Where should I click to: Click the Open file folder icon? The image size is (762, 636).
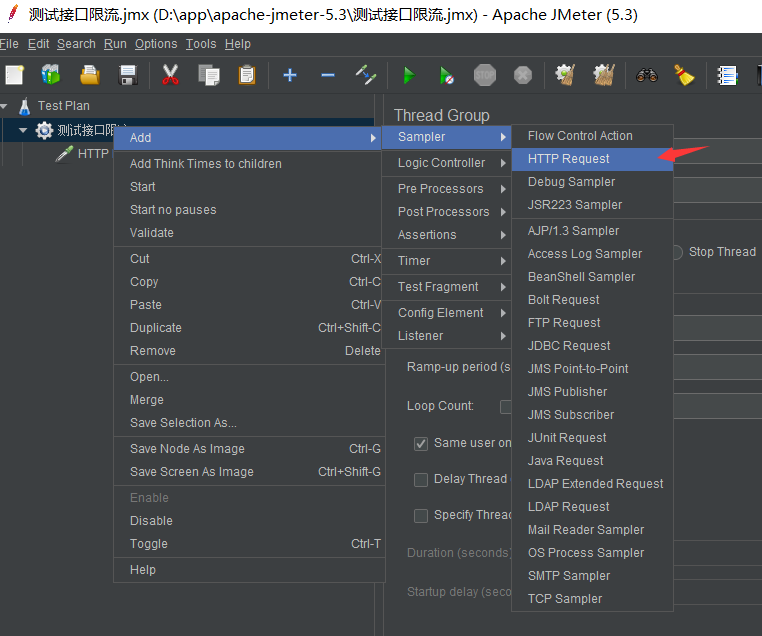pos(90,75)
